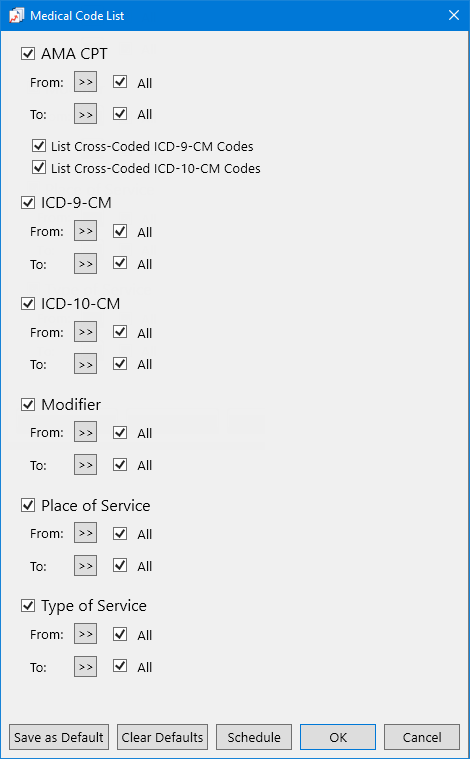
Task: Uncheck All for Type of Service To
Action: coord(120,666)
